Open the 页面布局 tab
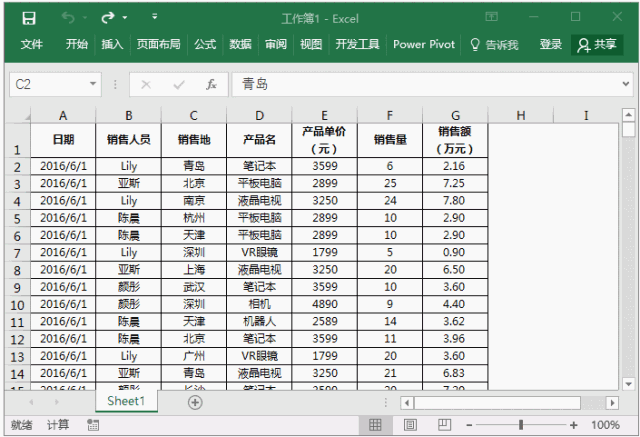Screen dimensions: 640x437 click(x=158, y=44)
